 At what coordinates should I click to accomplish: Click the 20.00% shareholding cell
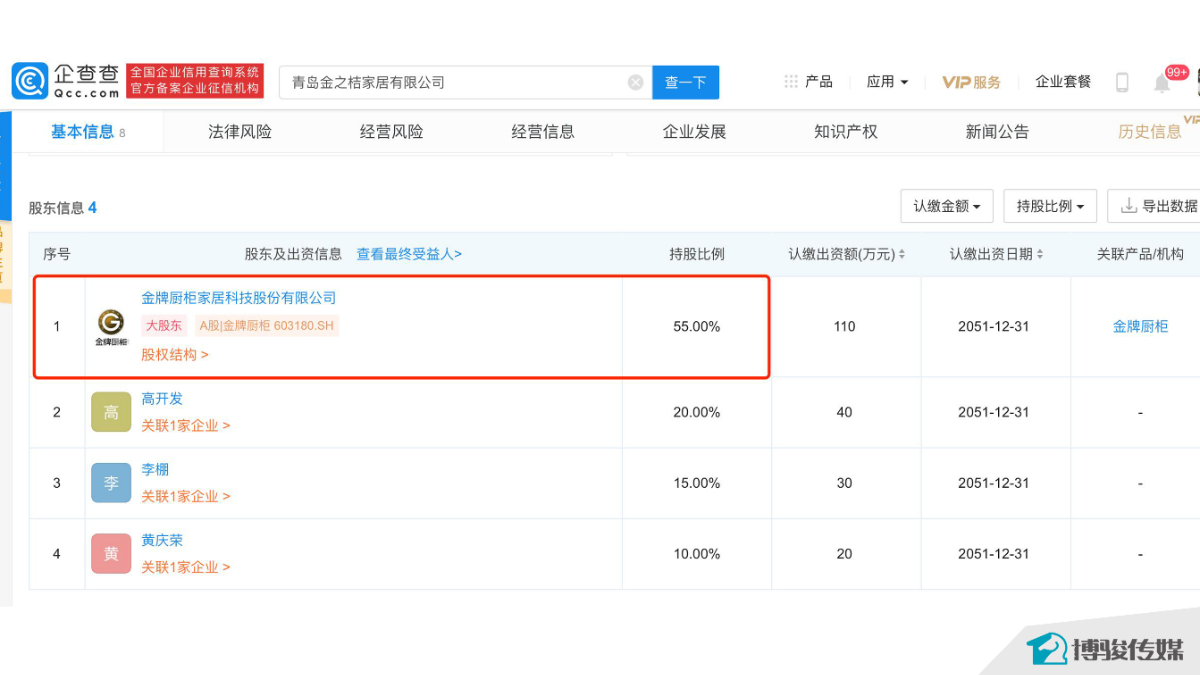pos(697,412)
